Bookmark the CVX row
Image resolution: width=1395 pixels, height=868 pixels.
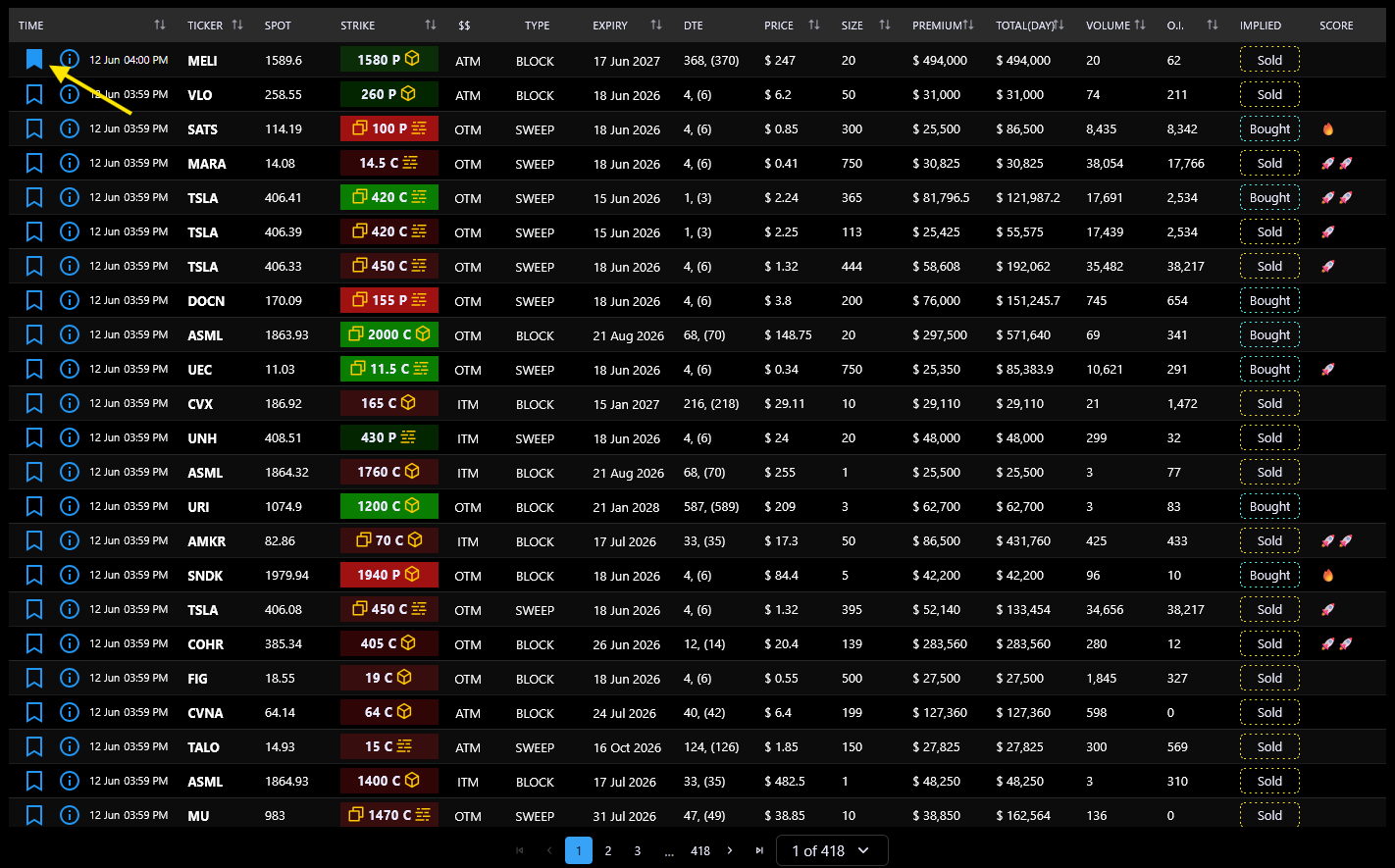pyautogui.click(x=34, y=403)
